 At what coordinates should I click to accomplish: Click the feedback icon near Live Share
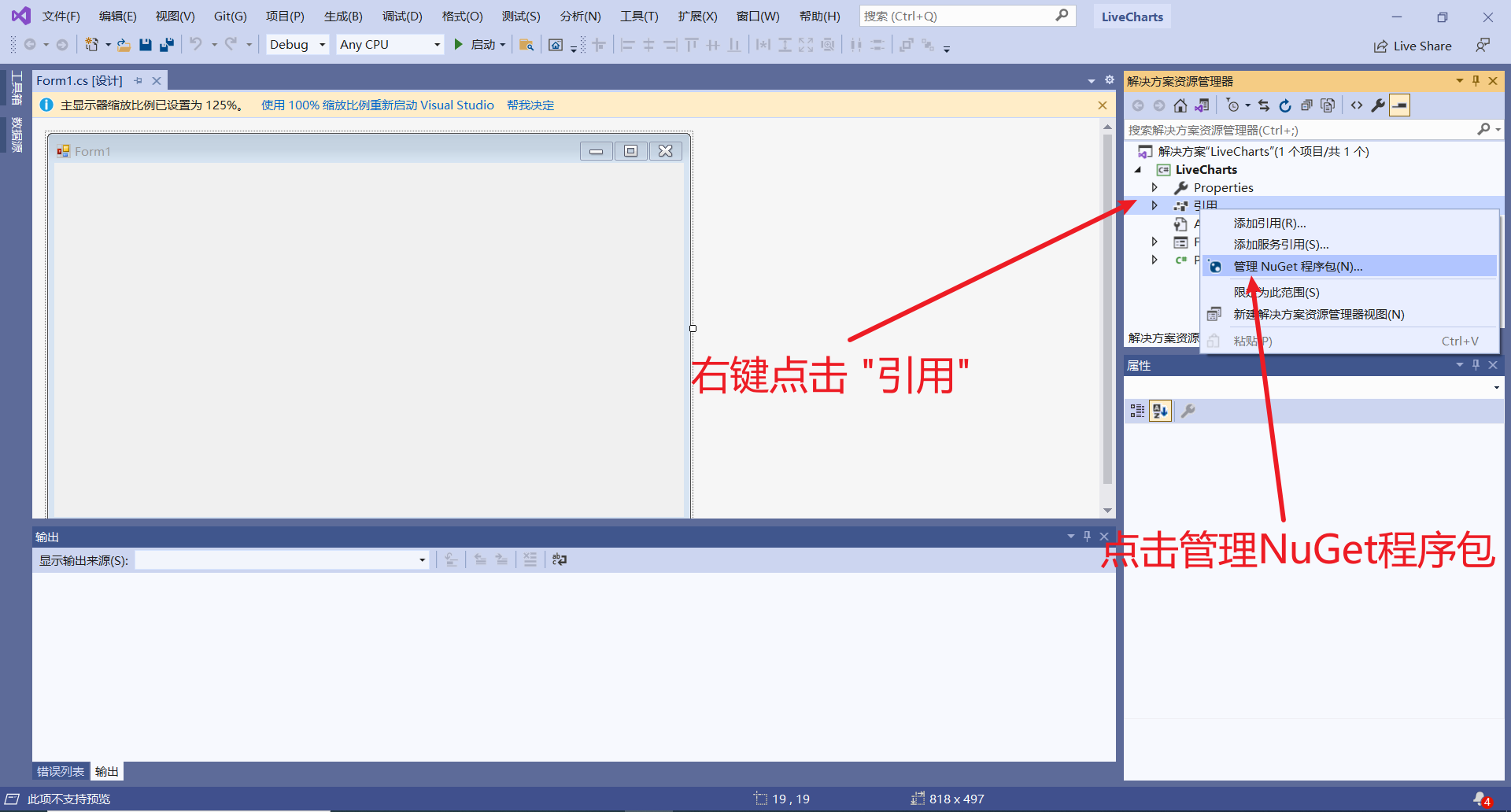click(1483, 46)
